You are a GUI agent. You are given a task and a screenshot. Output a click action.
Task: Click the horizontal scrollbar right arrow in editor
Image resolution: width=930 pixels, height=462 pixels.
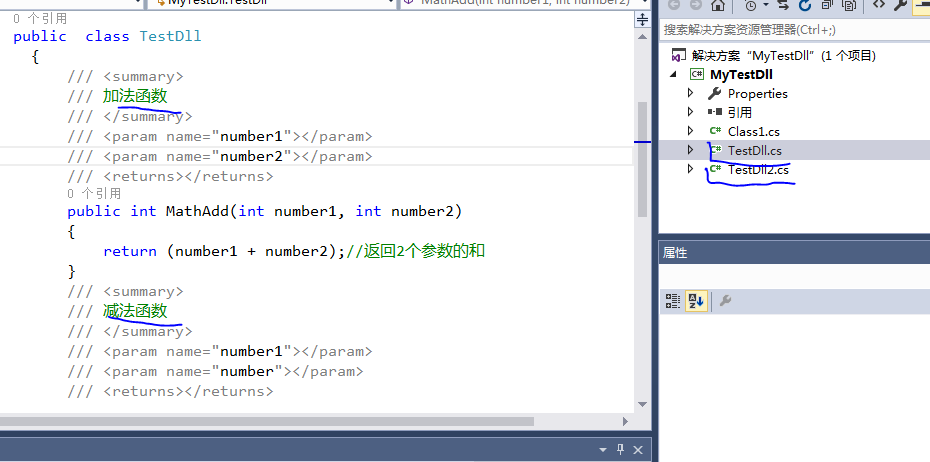625,421
